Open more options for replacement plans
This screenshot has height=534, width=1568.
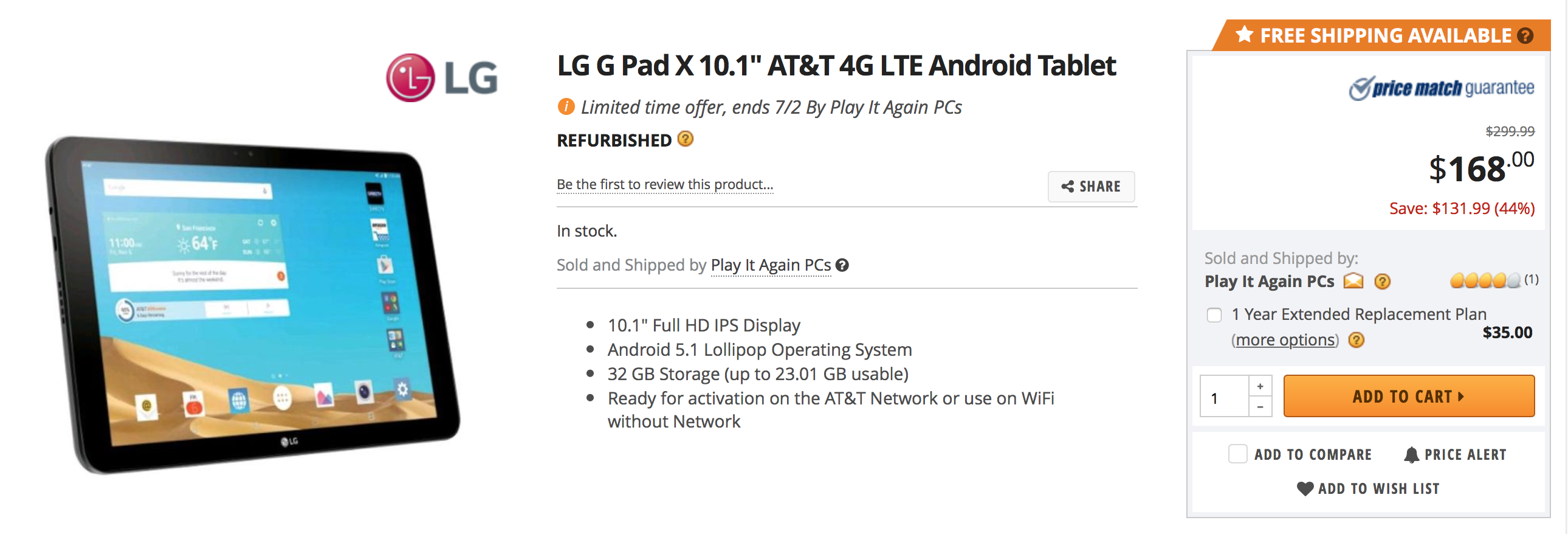pyautogui.click(x=1285, y=340)
